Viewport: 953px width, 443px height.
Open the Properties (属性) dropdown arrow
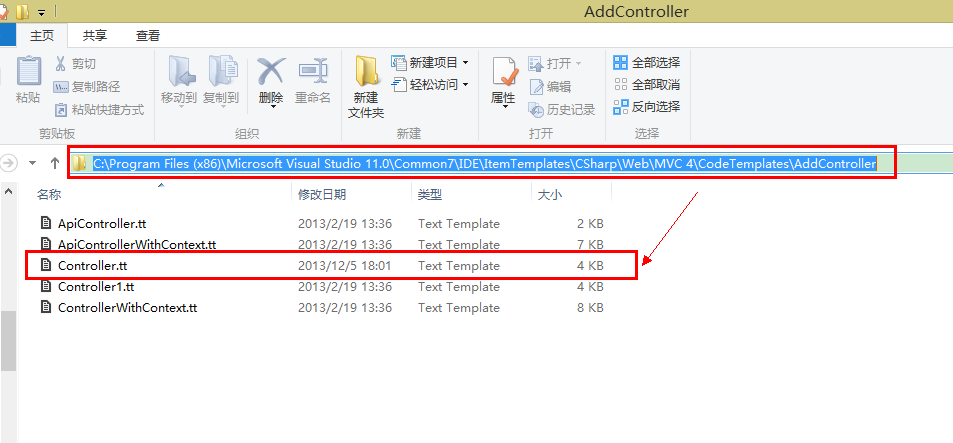pyautogui.click(x=504, y=108)
